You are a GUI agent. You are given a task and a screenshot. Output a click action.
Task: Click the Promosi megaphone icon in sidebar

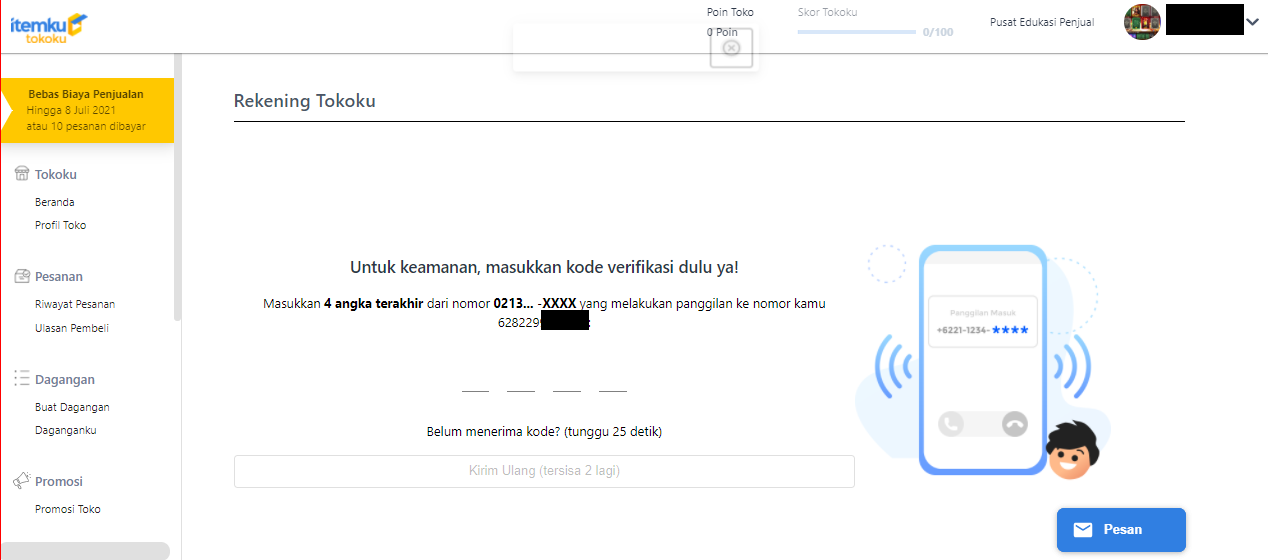(x=21, y=481)
